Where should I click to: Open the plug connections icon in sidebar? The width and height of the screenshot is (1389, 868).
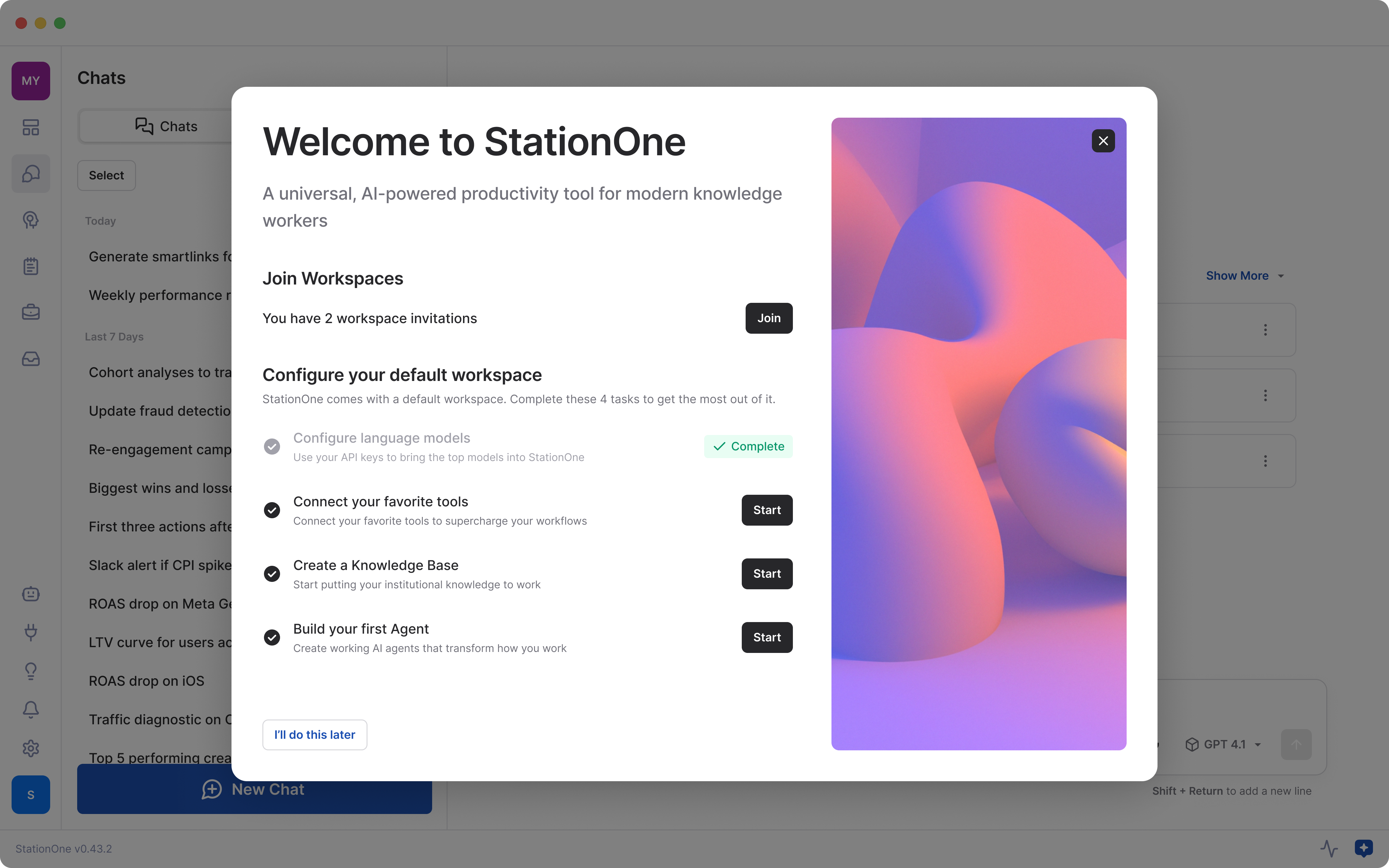point(31,633)
